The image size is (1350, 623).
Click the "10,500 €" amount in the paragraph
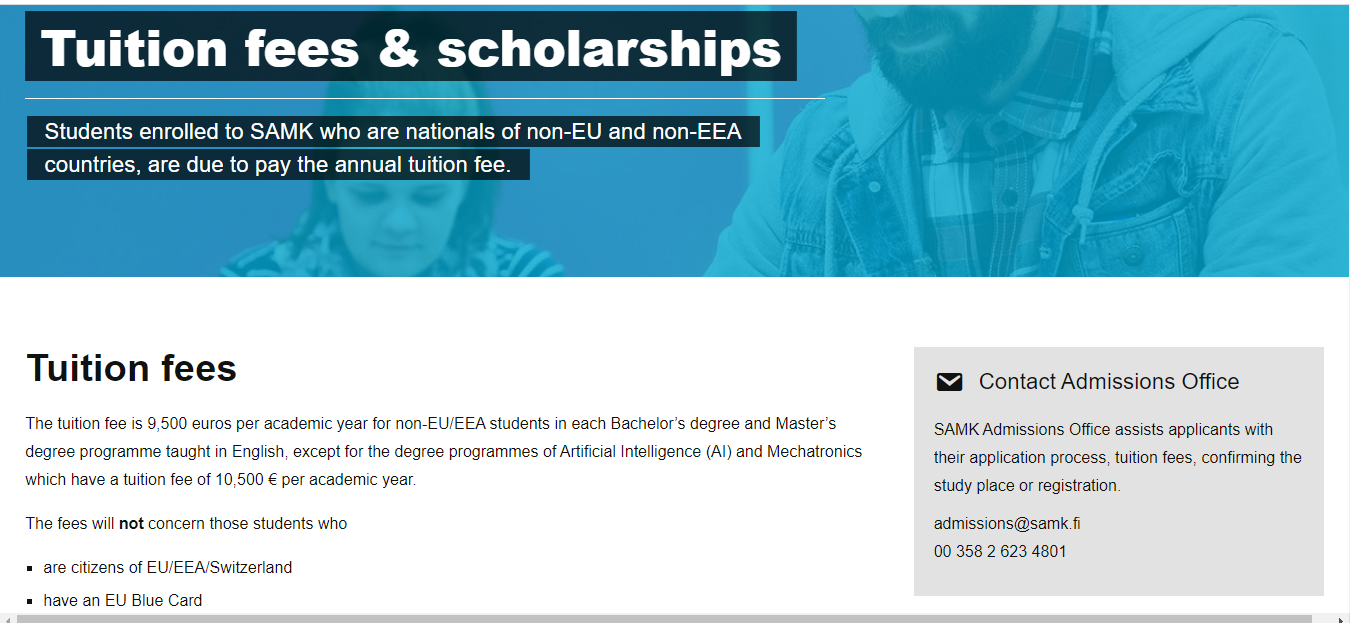(x=248, y=480)
